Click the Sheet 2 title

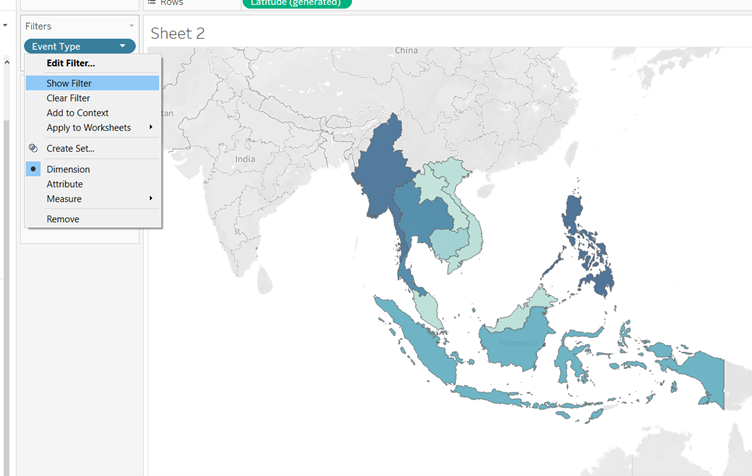[x=177, y=33]
